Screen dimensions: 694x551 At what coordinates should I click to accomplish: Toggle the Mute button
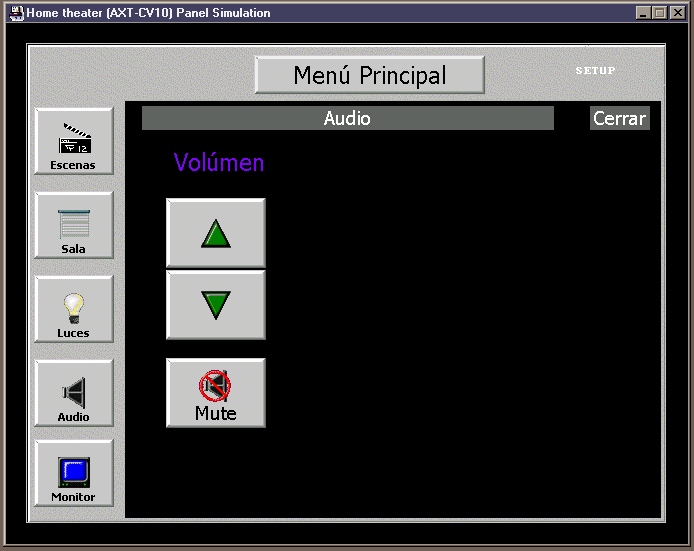click(x=216, y=393)
